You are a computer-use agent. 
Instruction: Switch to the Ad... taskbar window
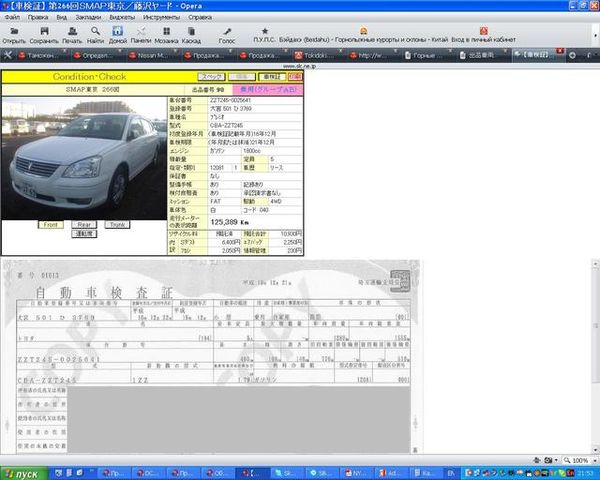click(x=391, y=473)
